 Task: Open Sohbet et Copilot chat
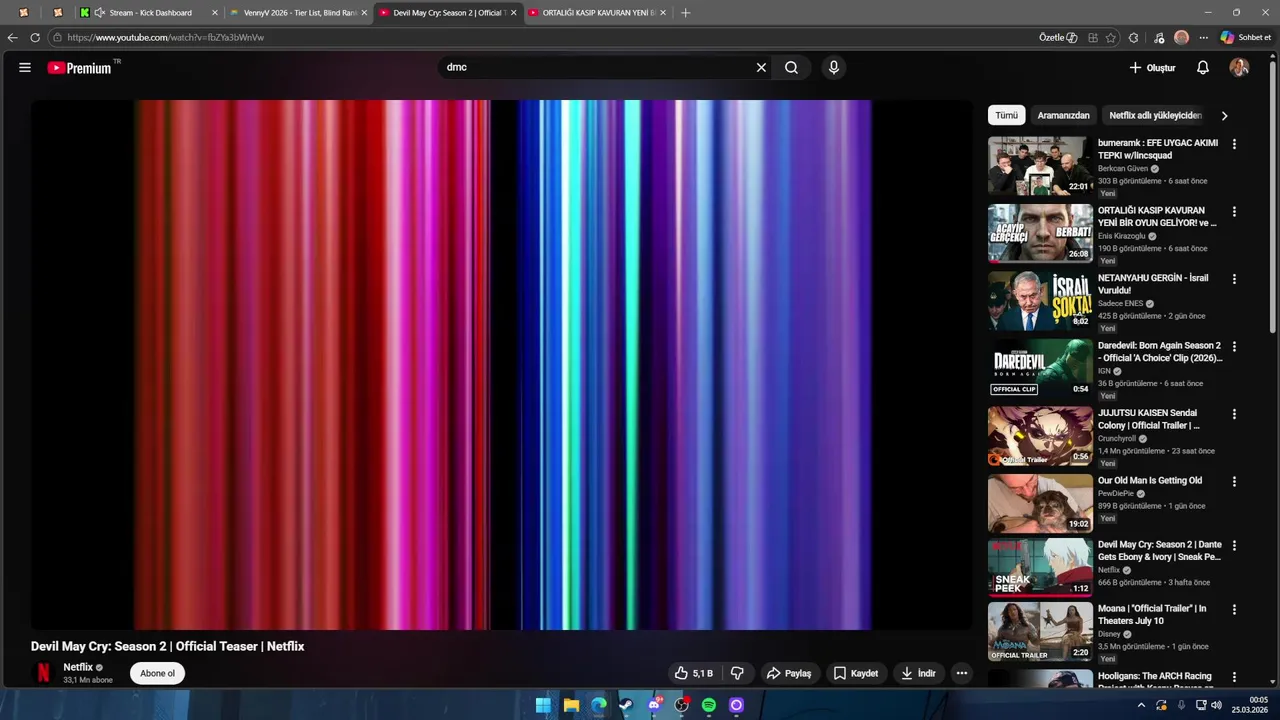pyautogui.click(x=1245, y=37)
